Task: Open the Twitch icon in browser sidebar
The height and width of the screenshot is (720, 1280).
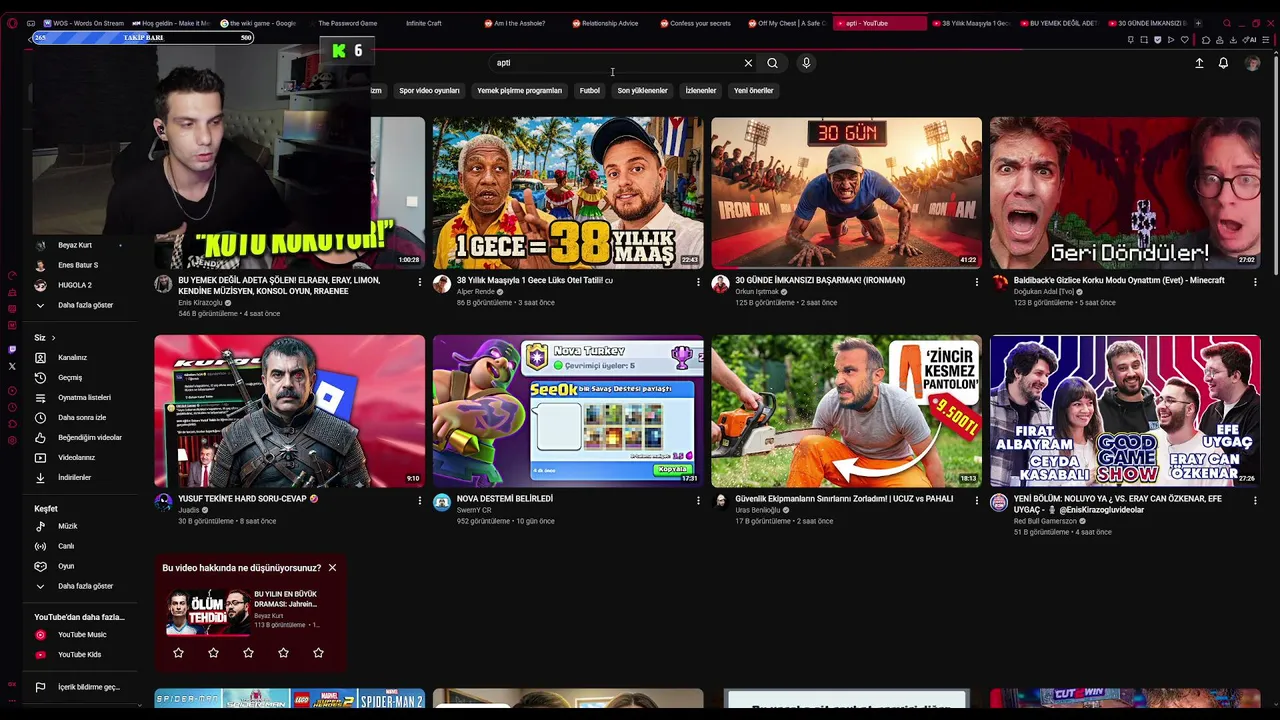Action: 12,349
